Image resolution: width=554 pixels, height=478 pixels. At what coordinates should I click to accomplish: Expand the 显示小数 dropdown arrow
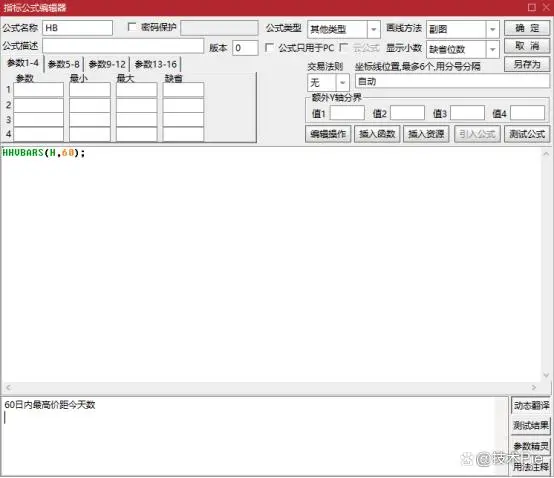493,49
